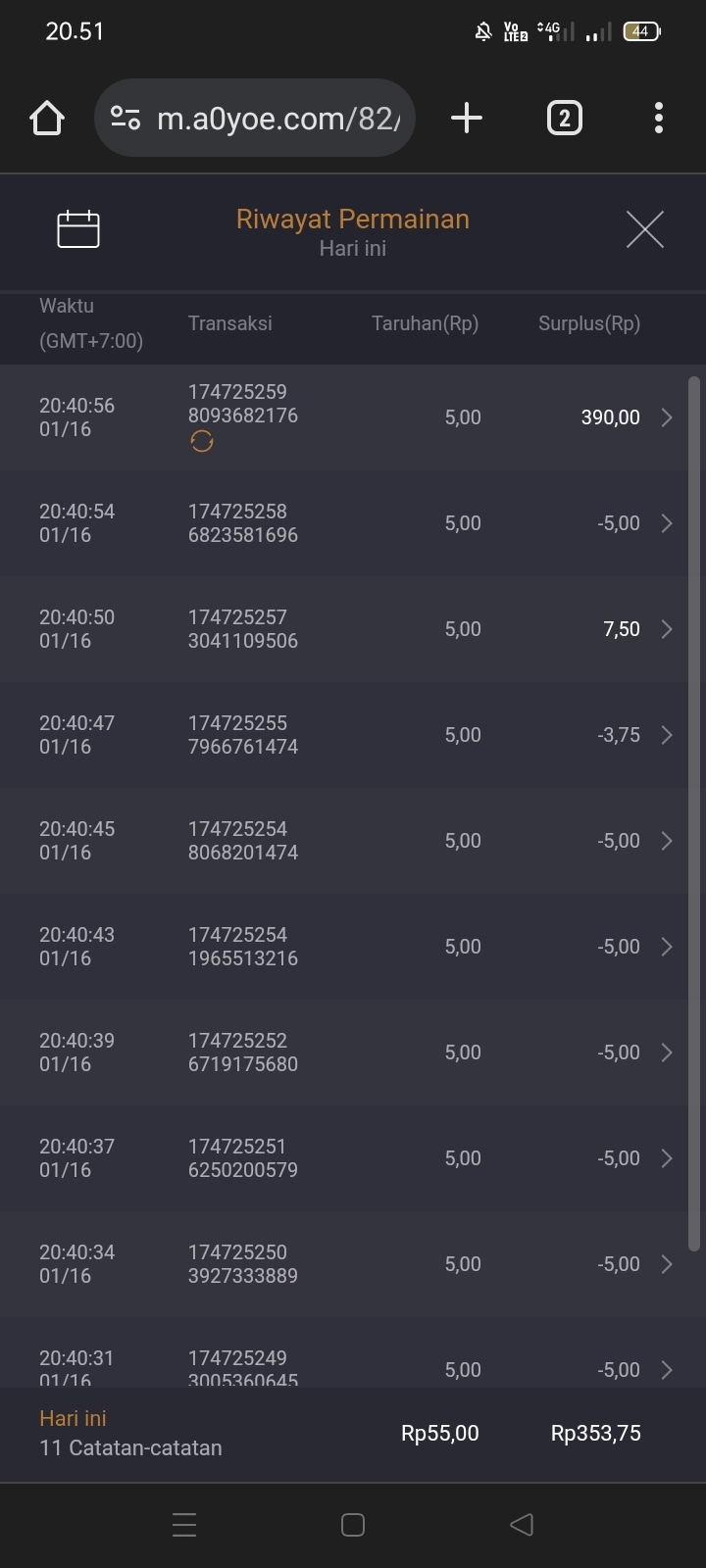Select the transaction row at 20:40:43
Image resolution: width=706 pixels, height=1568 pixels.
pos(343,947)
